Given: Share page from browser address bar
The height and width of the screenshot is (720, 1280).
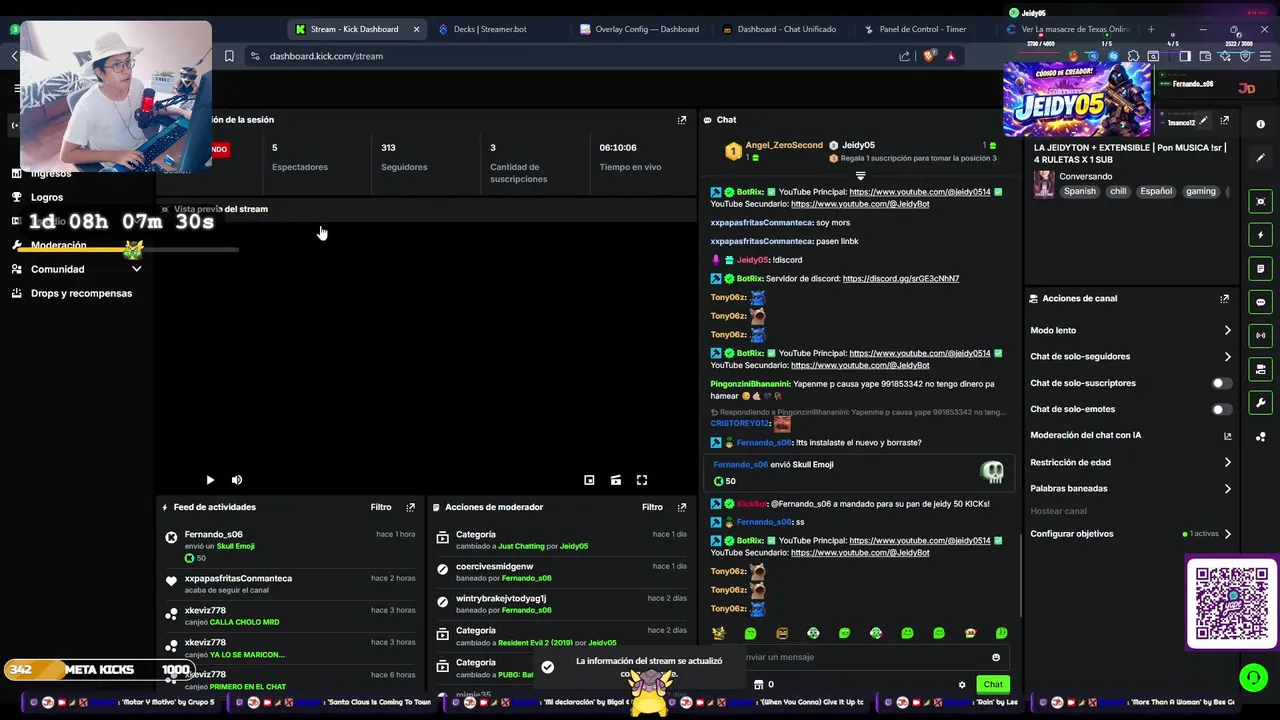Looking at the screenshot, I should coord(905,56).
